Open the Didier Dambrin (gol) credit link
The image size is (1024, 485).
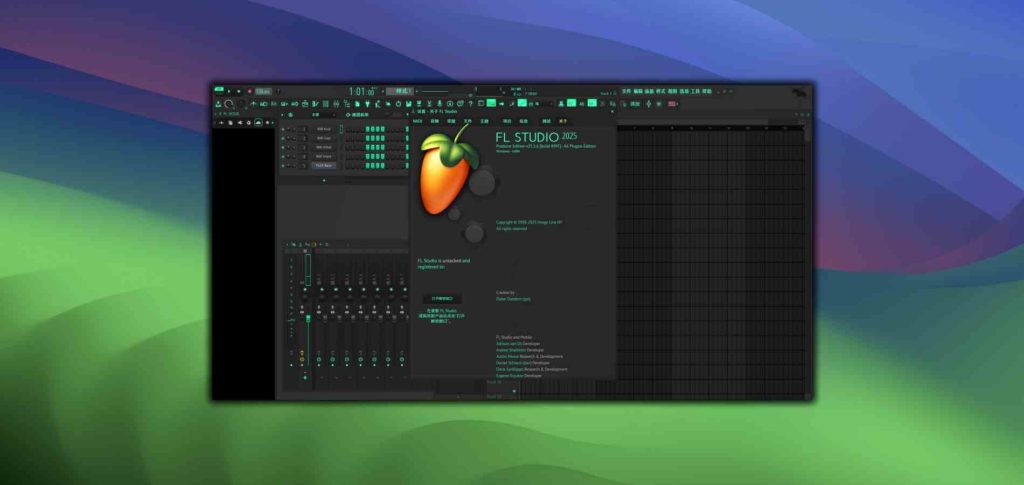coord(513,299)
